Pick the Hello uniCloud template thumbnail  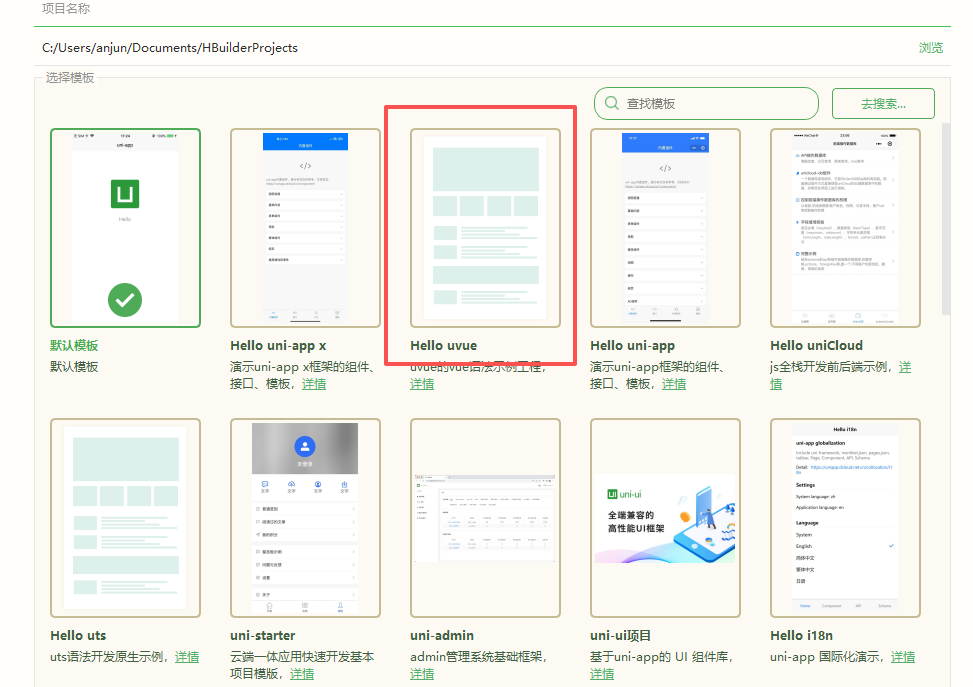[845, 227]
